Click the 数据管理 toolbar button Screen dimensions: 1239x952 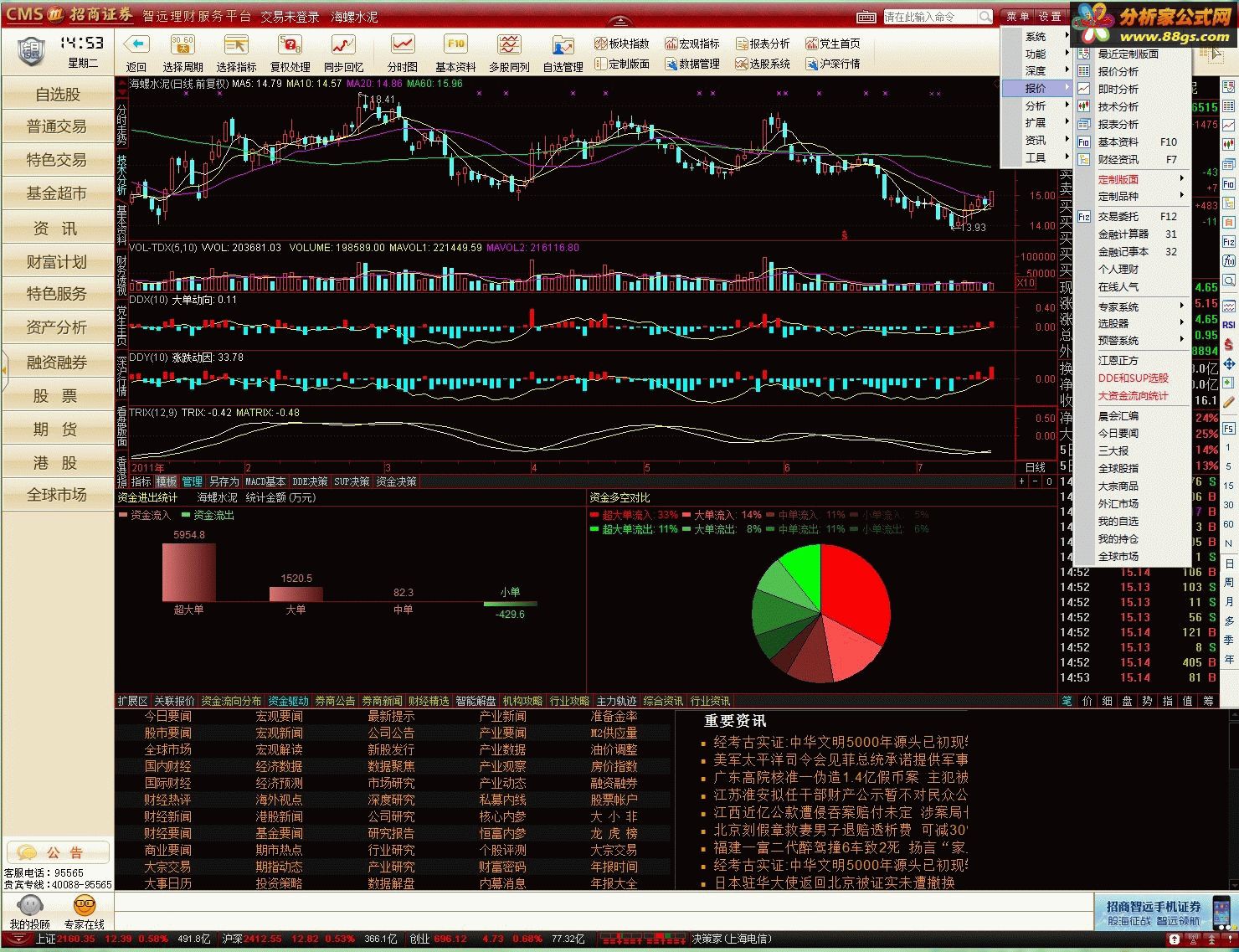point(692,64)
